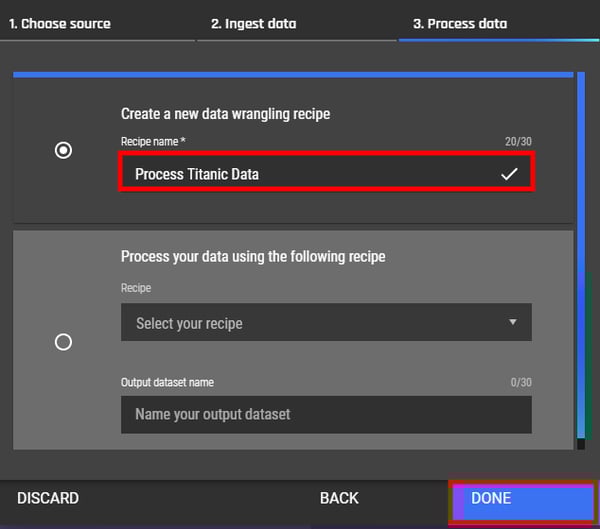Go to the '1. Choose source' tab
The image size is (600, 529).
(x=60, y=24)
